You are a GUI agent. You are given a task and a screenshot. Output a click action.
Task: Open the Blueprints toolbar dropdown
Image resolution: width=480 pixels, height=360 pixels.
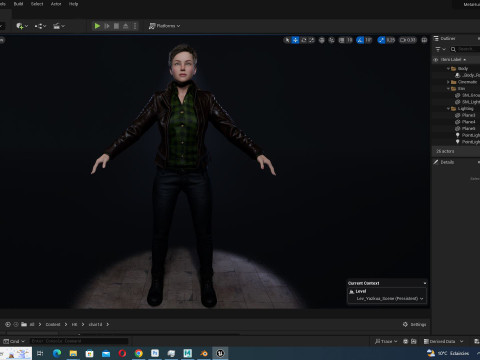click(x=40, y=26)
